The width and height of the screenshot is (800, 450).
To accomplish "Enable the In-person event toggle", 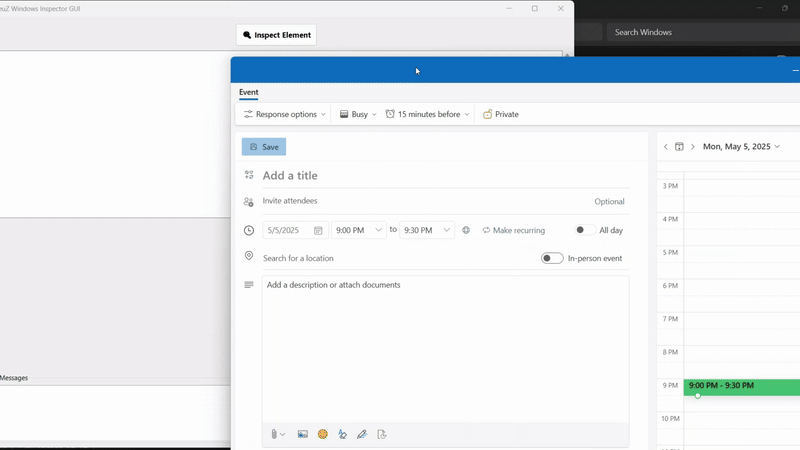I will tap(552, 258).
